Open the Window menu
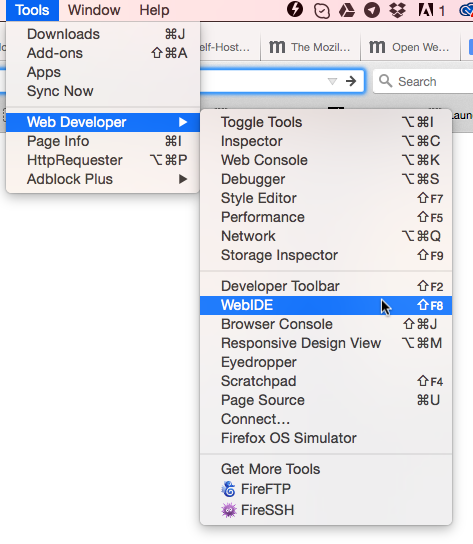Viewport: 473px width, 544px height. coord(94,10)
